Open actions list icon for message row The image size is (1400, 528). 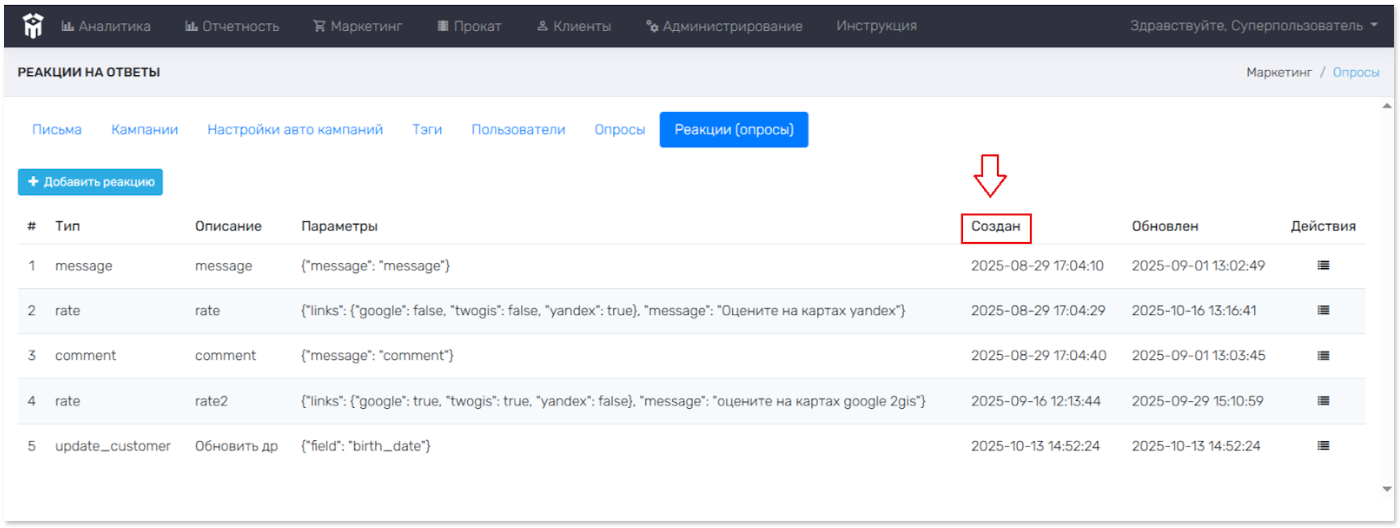(1323, 266)
